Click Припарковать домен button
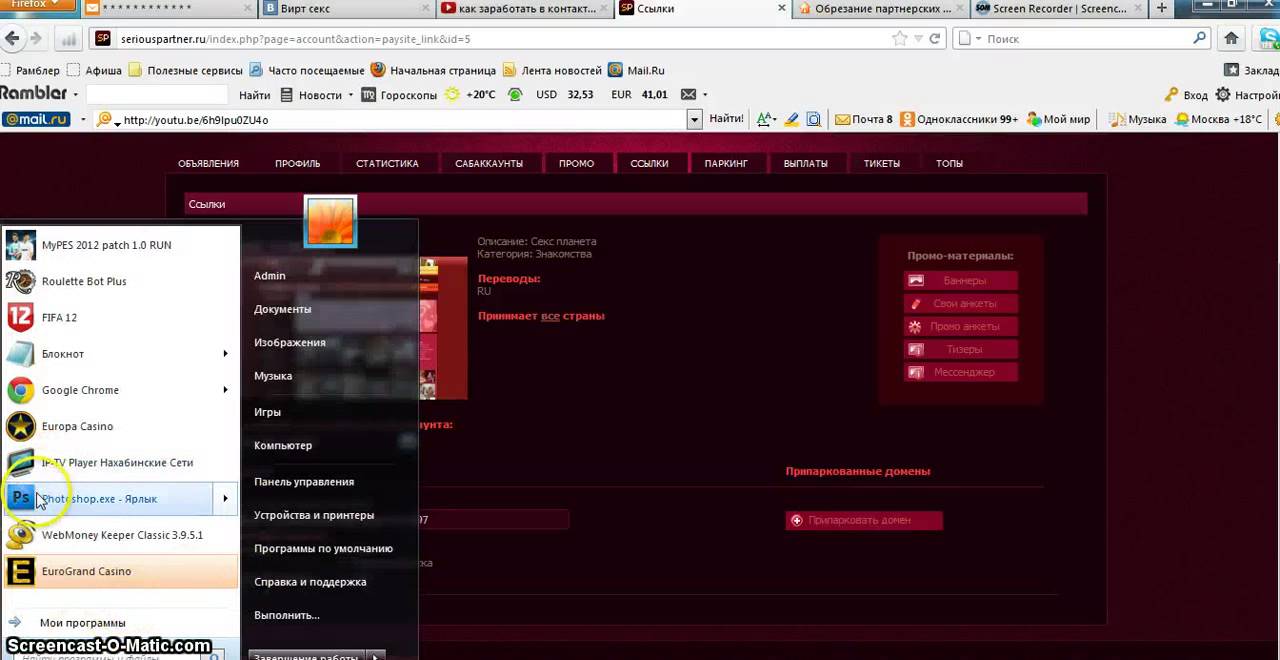The height and width of the screenshot is (660, 1280). point(864,520)
